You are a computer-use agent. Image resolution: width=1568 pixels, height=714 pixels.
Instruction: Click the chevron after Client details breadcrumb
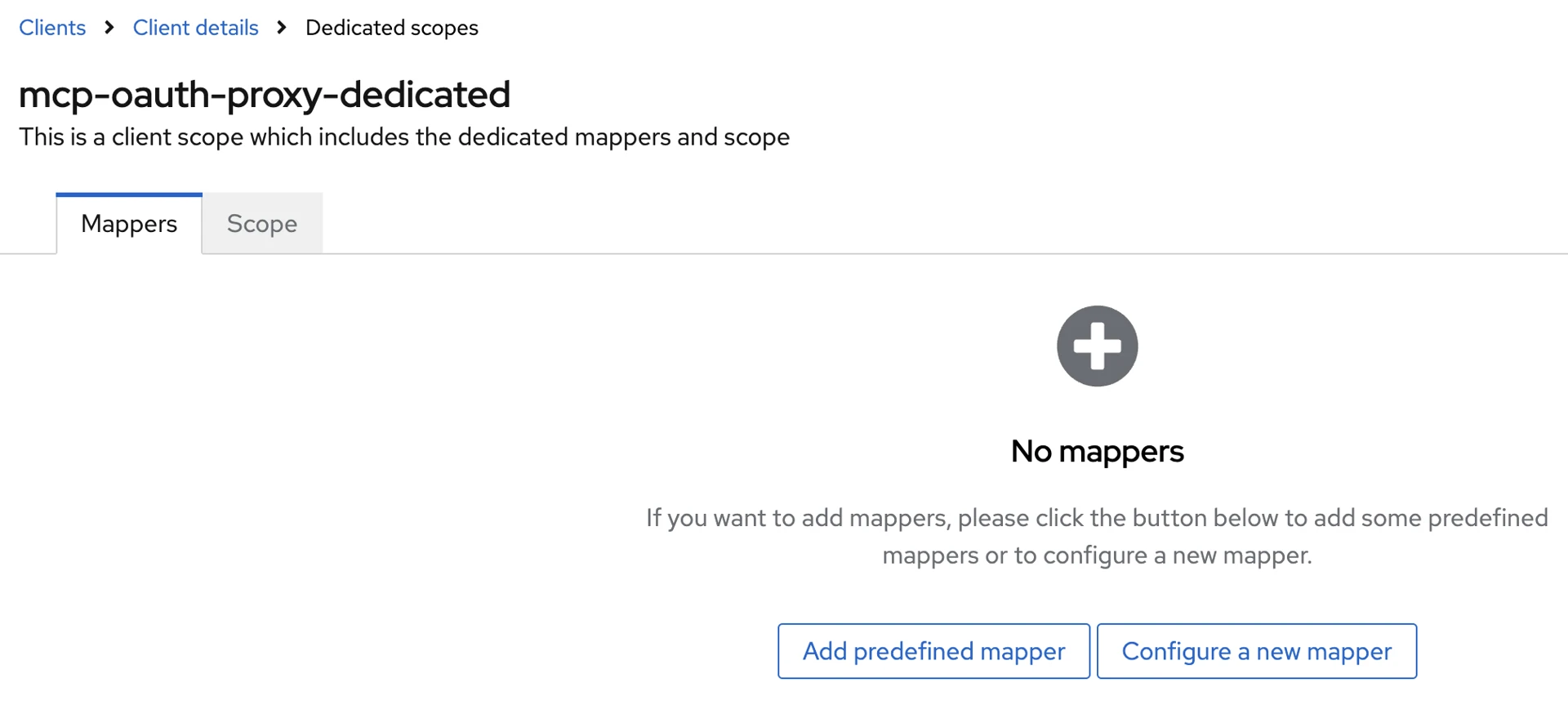[x=280, y=27]
